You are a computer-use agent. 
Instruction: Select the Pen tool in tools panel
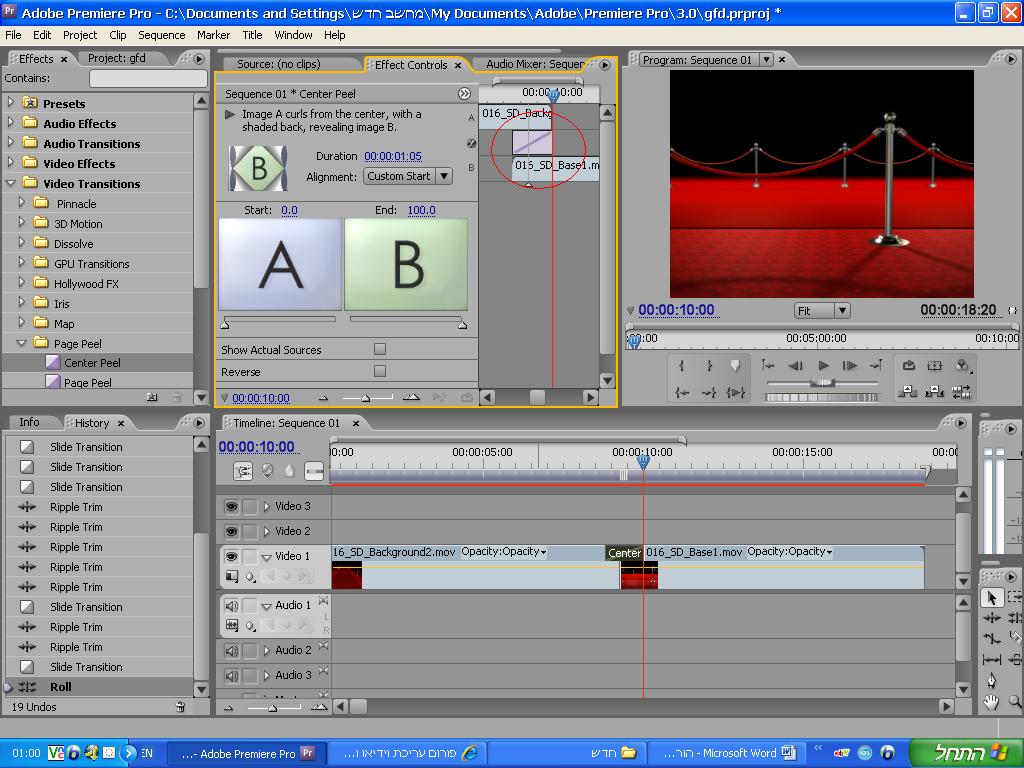pos(991,681)
